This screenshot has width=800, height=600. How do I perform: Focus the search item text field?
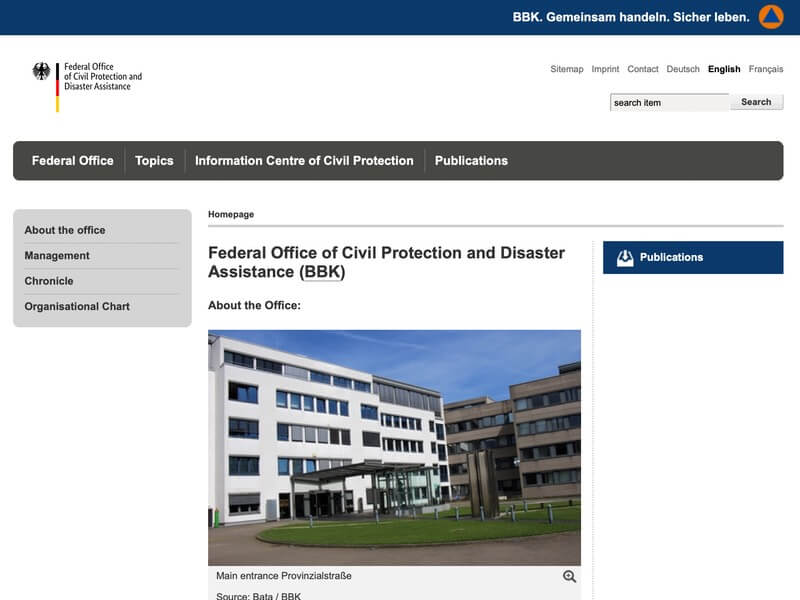[669, 102]
